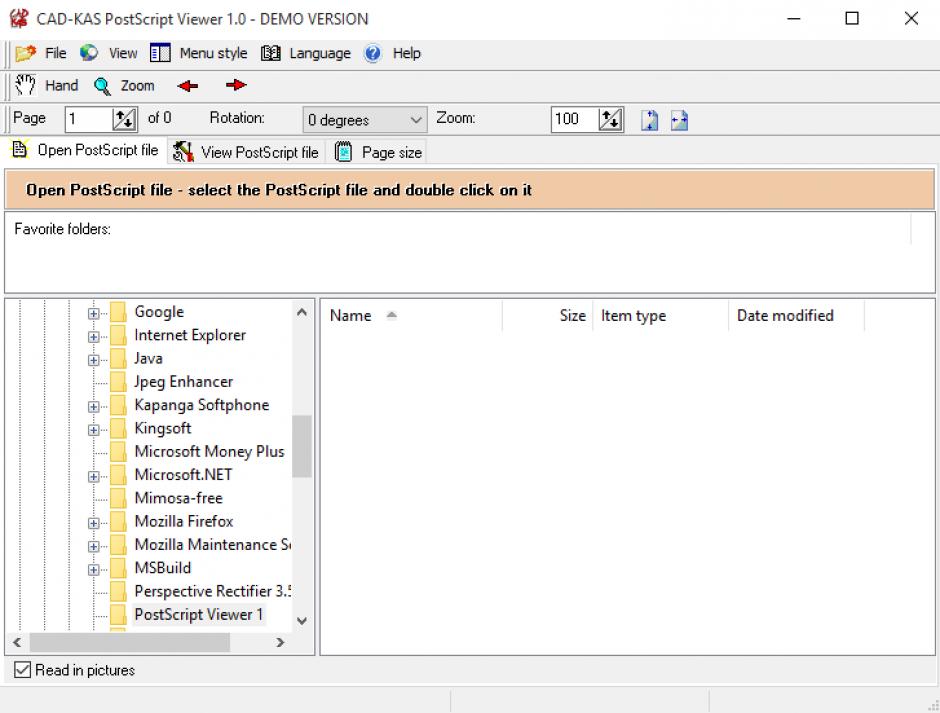Go to next page with right red arrow
940x713 pixels.
[x=236, y=86]
